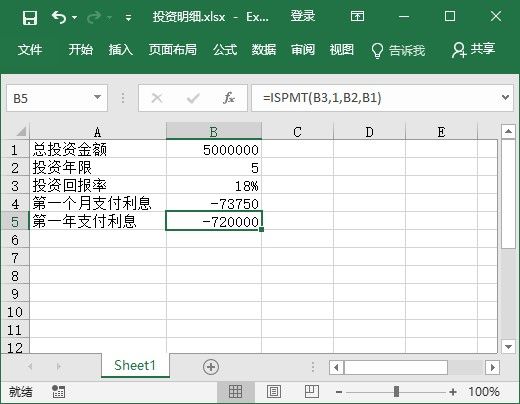This screenshot has width=520, height=404.
Task: Click cell with value 18%
Action: (x=214, y=185)
